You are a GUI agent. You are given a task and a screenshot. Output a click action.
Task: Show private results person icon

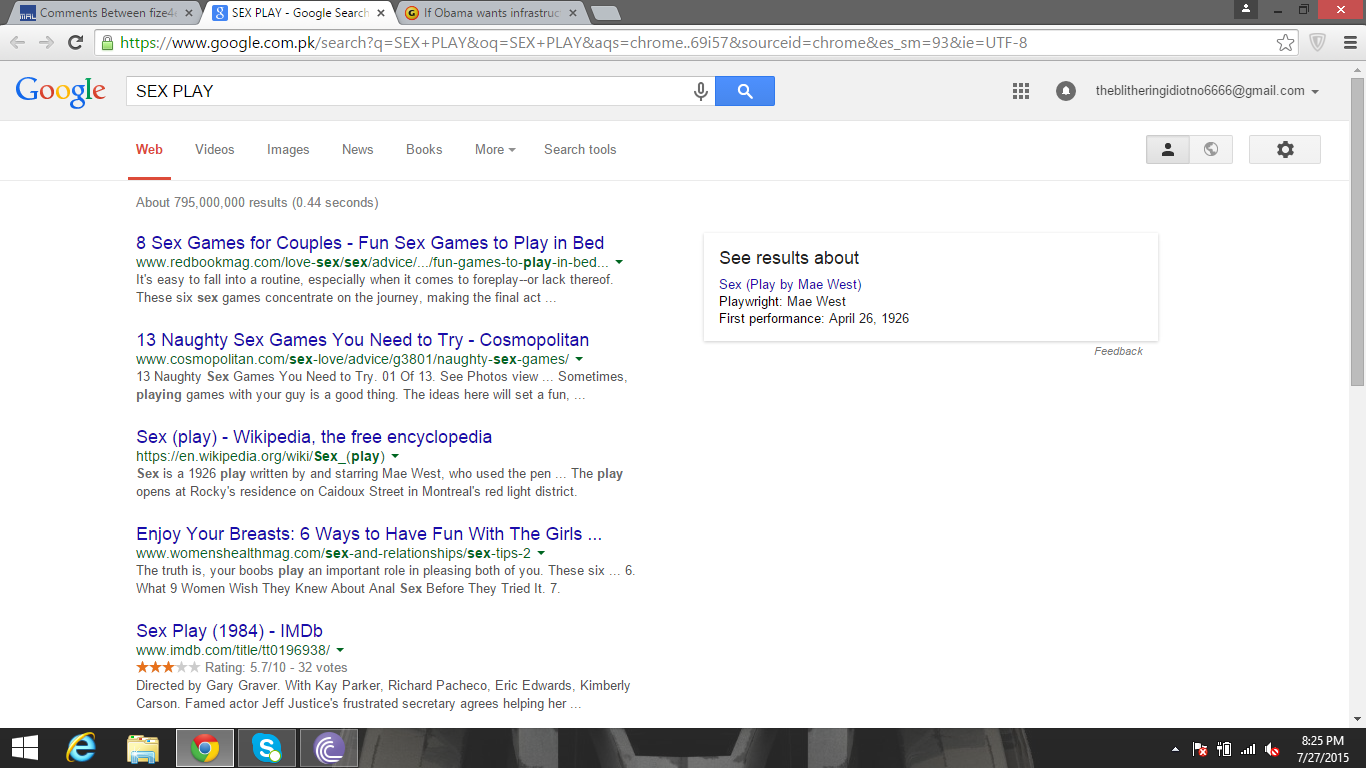click(1167, 149)
